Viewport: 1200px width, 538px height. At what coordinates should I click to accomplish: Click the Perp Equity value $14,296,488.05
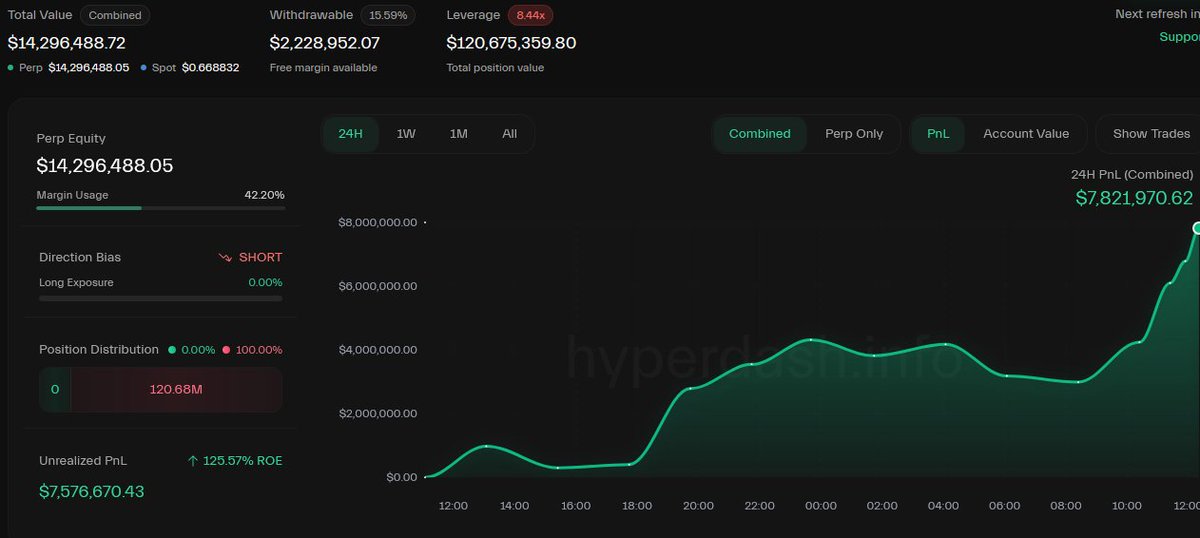[105, 166]
